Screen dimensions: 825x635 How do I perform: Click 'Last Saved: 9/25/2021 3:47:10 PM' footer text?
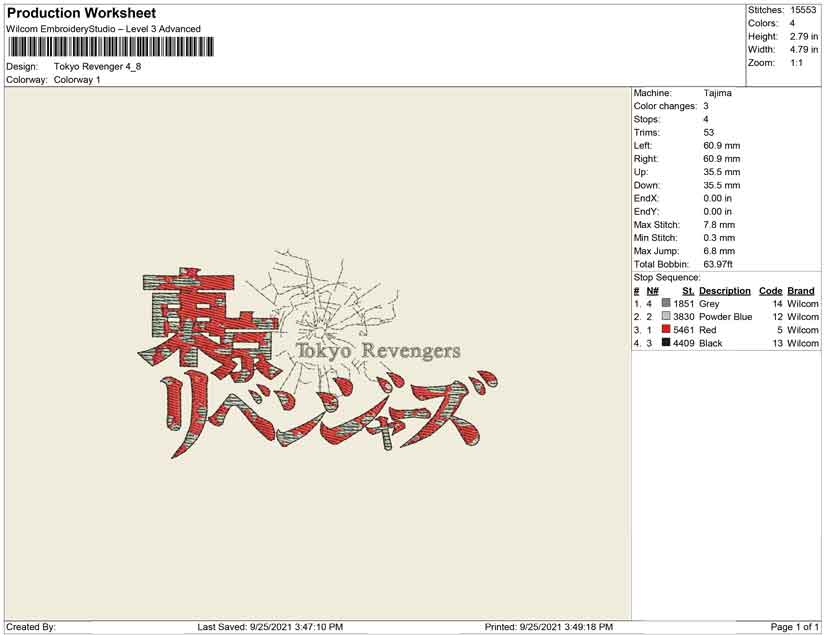[270, 627]
